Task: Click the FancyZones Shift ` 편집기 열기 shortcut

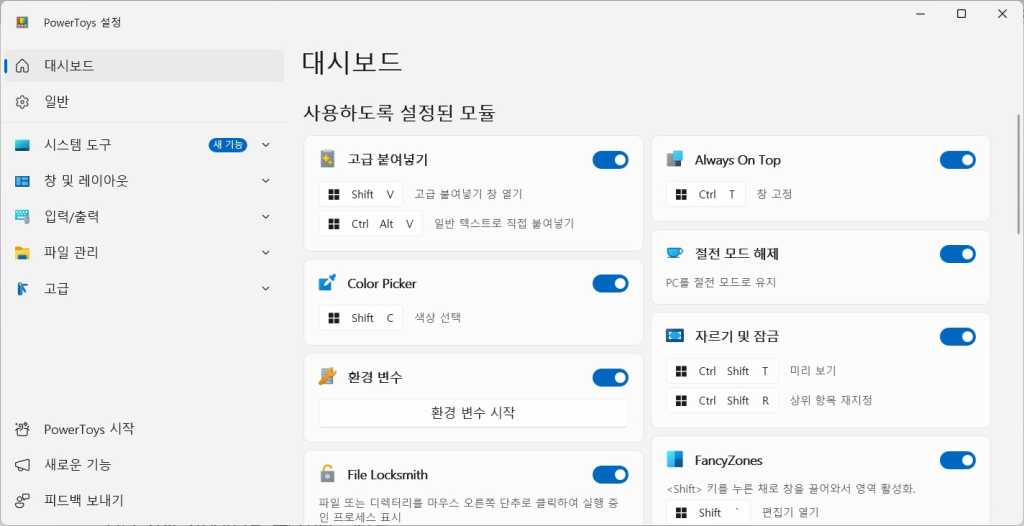Action: 709,512
